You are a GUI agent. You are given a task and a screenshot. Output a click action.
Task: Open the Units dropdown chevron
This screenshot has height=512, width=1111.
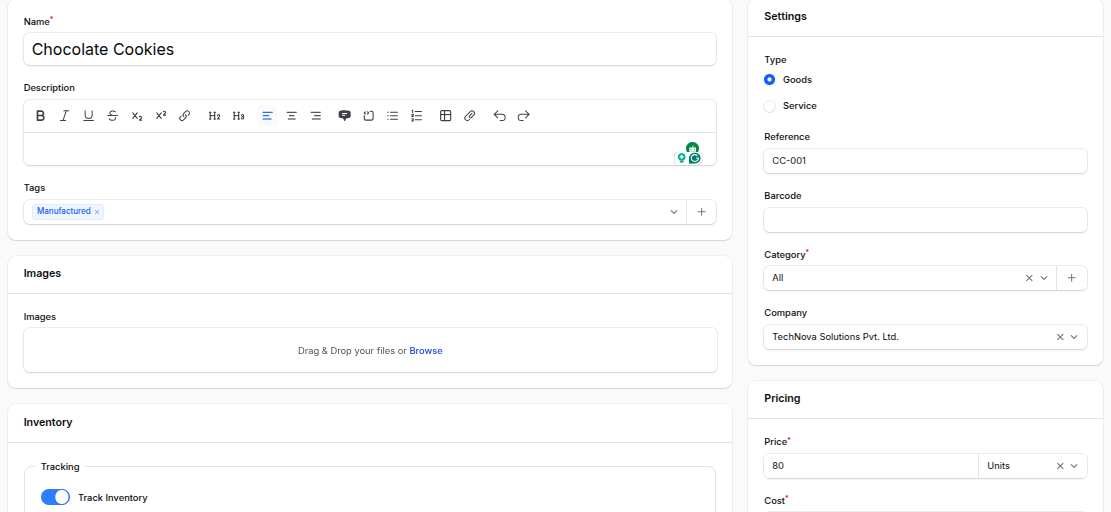click(x=1074, y=466)
